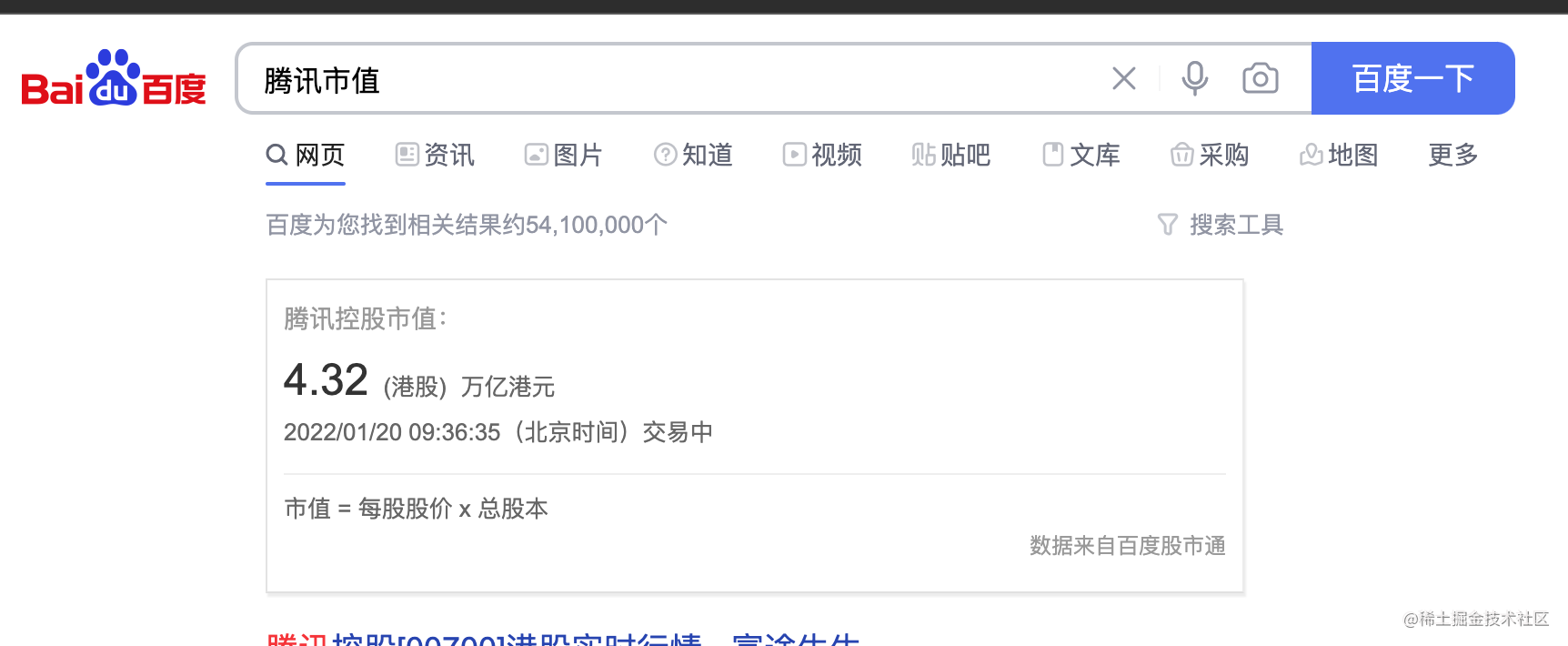Open the Baidu logo homepage link
This screenshot has width=1568, height=646.
point(114,78)
